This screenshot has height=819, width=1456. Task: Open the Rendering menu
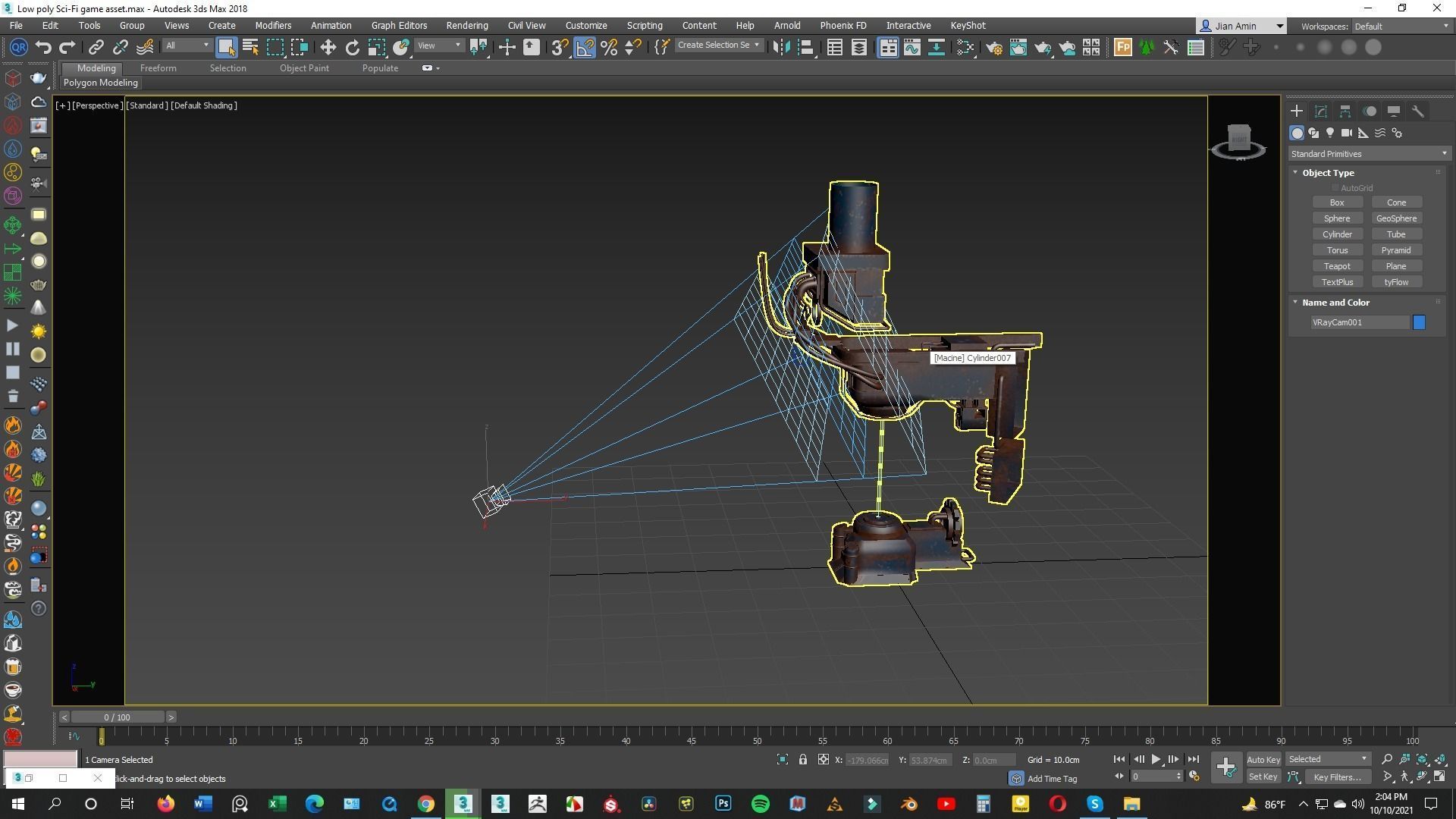tap(466, 25)
